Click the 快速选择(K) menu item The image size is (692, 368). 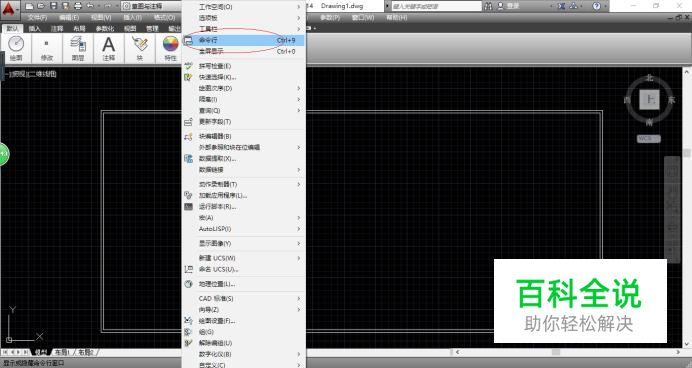tap(244, 77)
